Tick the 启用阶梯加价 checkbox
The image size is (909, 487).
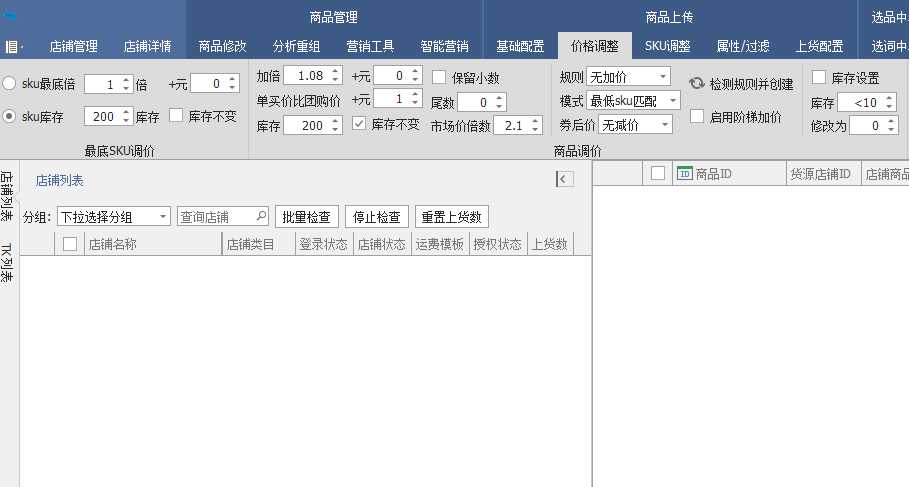[x=697, y=117]
